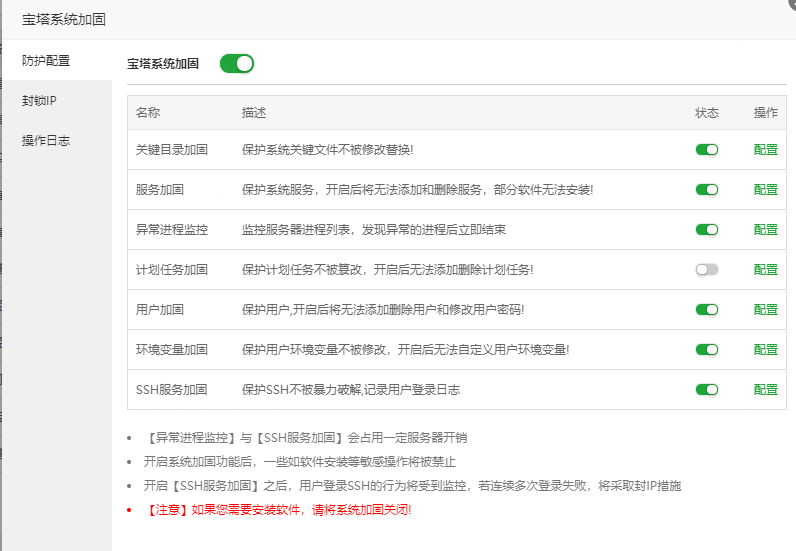Open the 封锁IP sidebar tab

pos(57,101)
